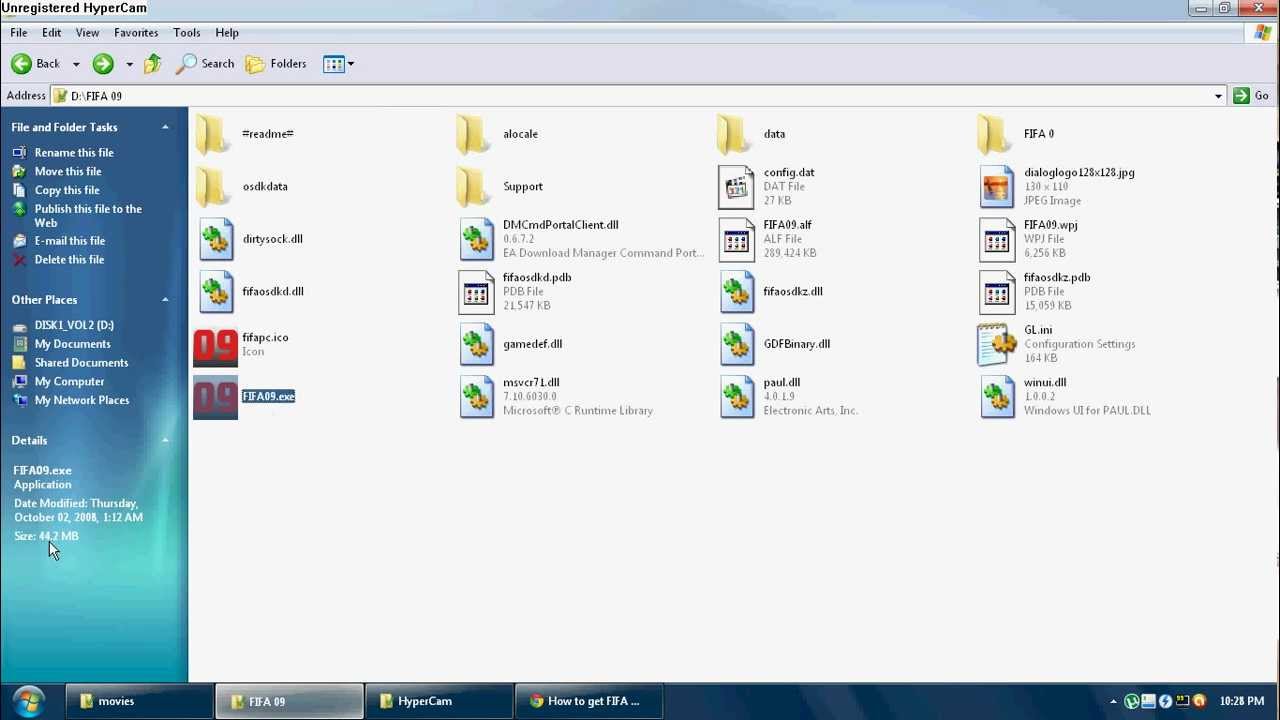Open the Back history dropdown arrow
Image resolution: width=1280 pixels, height=720 pixels.
76,64
